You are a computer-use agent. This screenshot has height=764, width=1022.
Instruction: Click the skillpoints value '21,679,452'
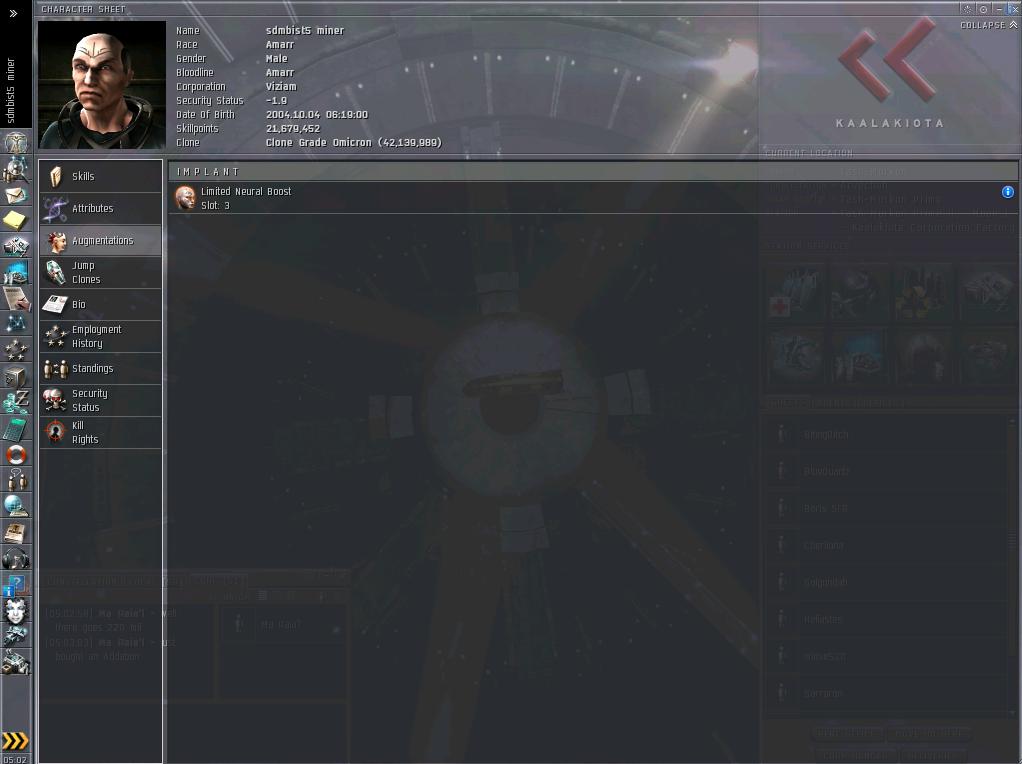[x=293, y=128]
